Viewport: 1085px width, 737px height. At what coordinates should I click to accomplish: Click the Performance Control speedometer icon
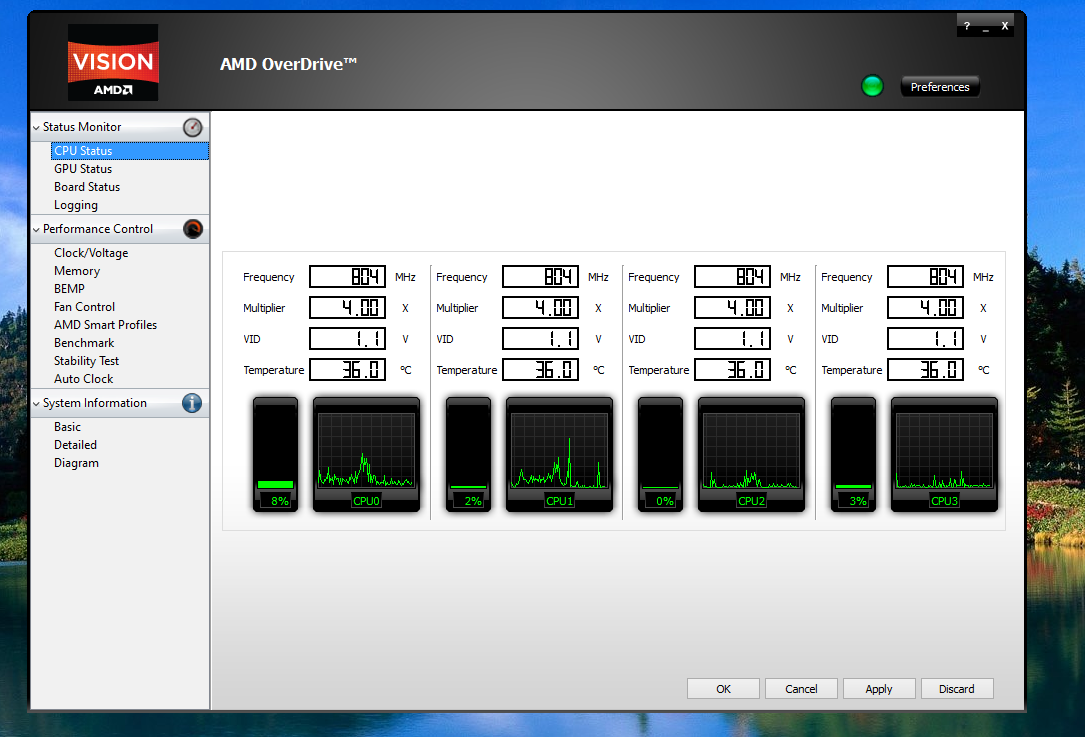193,229
